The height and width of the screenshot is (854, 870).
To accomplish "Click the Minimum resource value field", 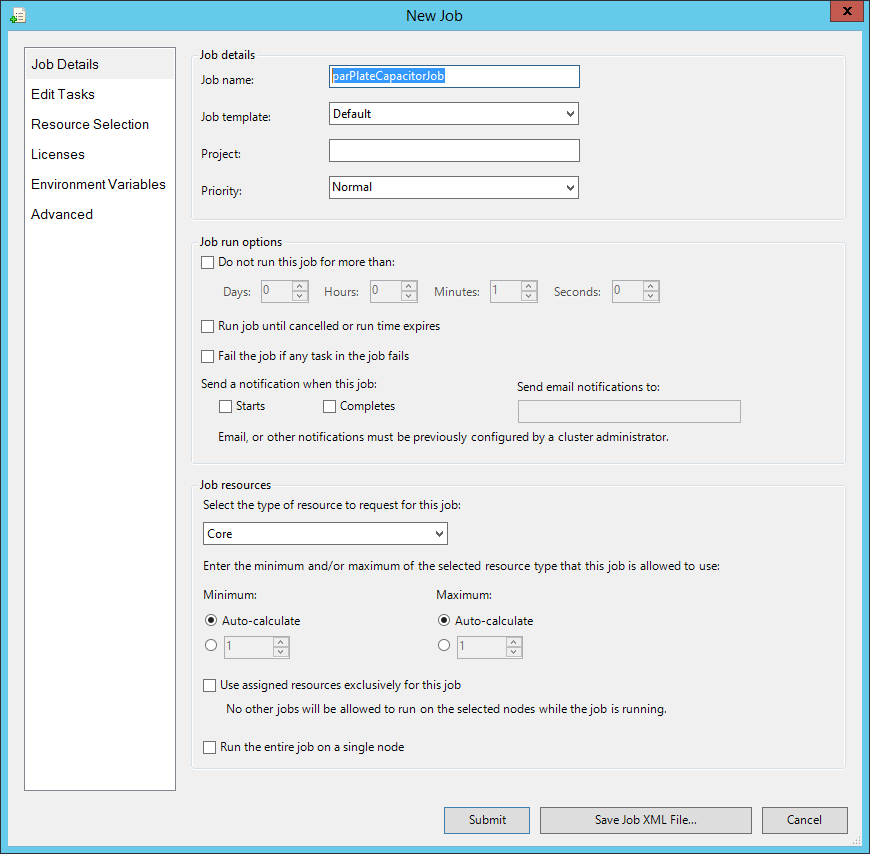I will click(x=249, y=647).
